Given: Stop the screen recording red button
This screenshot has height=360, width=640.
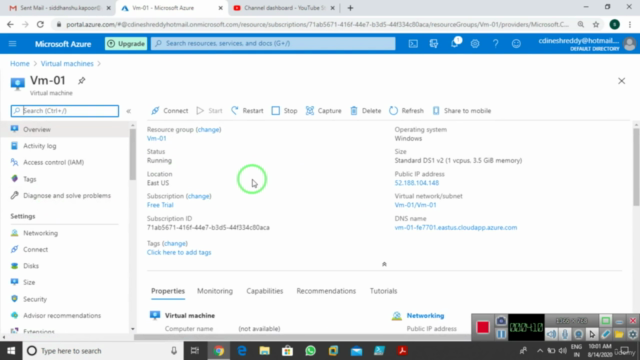Looking at the screenshot, I should (482, 327).
